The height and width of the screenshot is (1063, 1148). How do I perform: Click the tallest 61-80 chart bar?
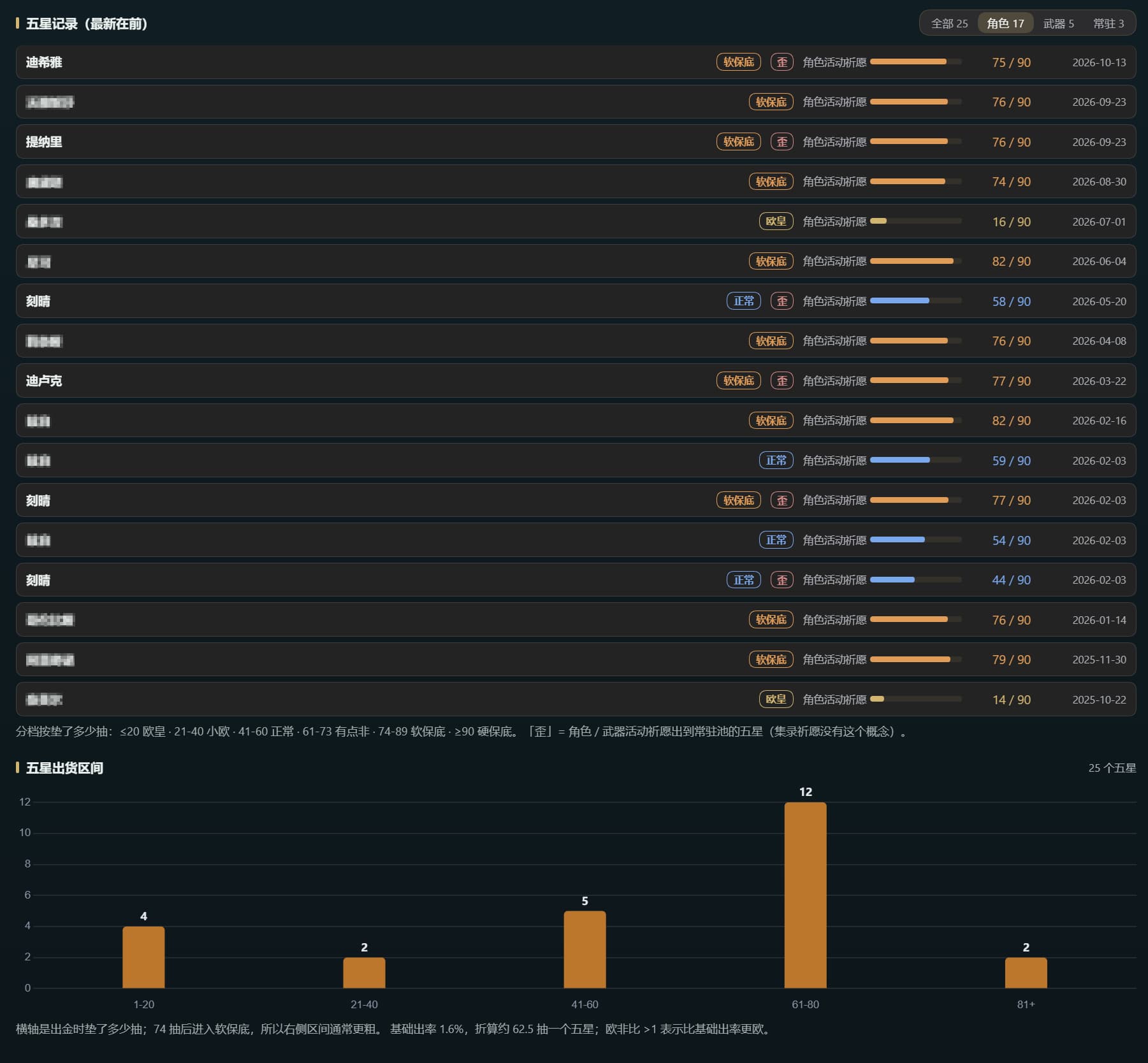[805, 895]
